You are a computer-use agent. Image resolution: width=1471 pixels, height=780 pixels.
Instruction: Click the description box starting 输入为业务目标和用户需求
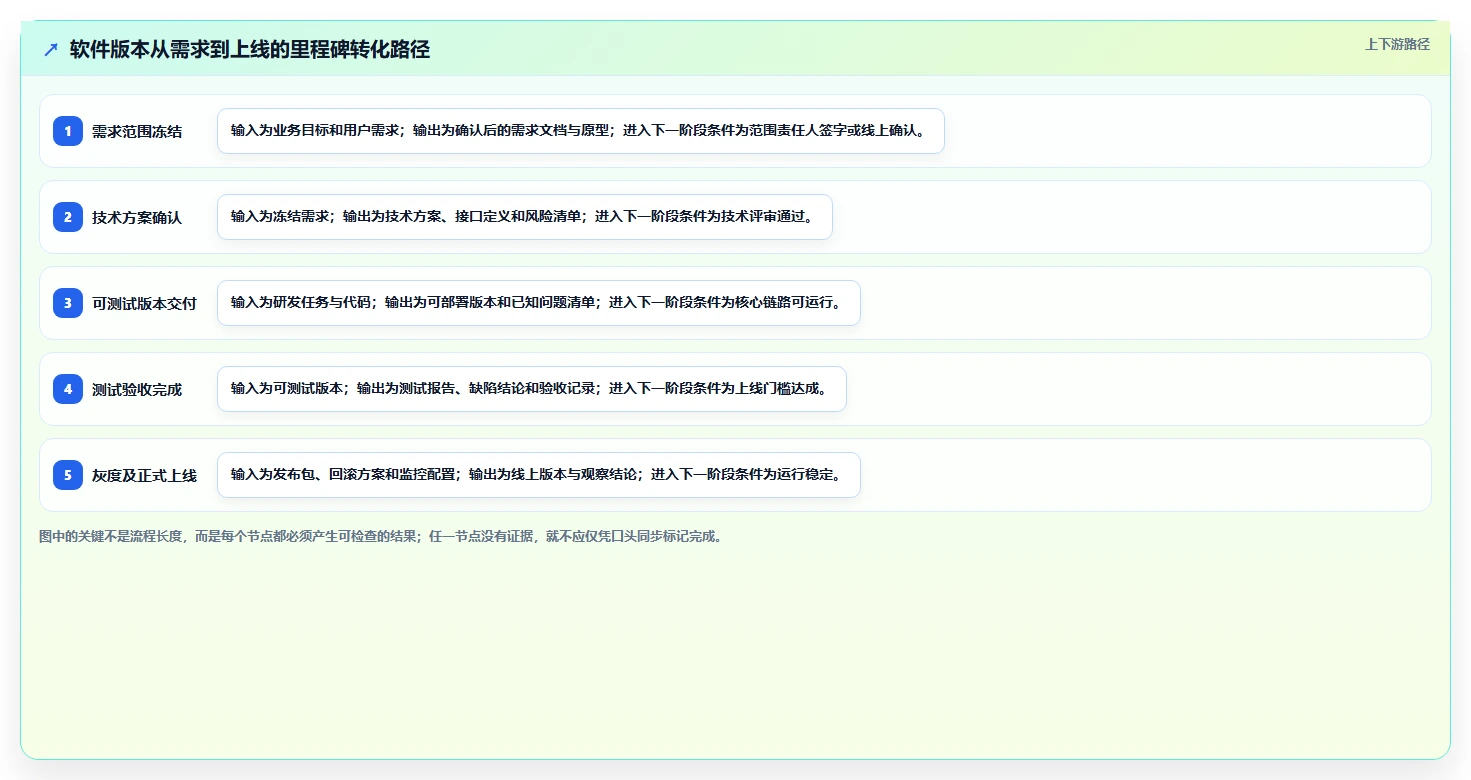(581, 131)
